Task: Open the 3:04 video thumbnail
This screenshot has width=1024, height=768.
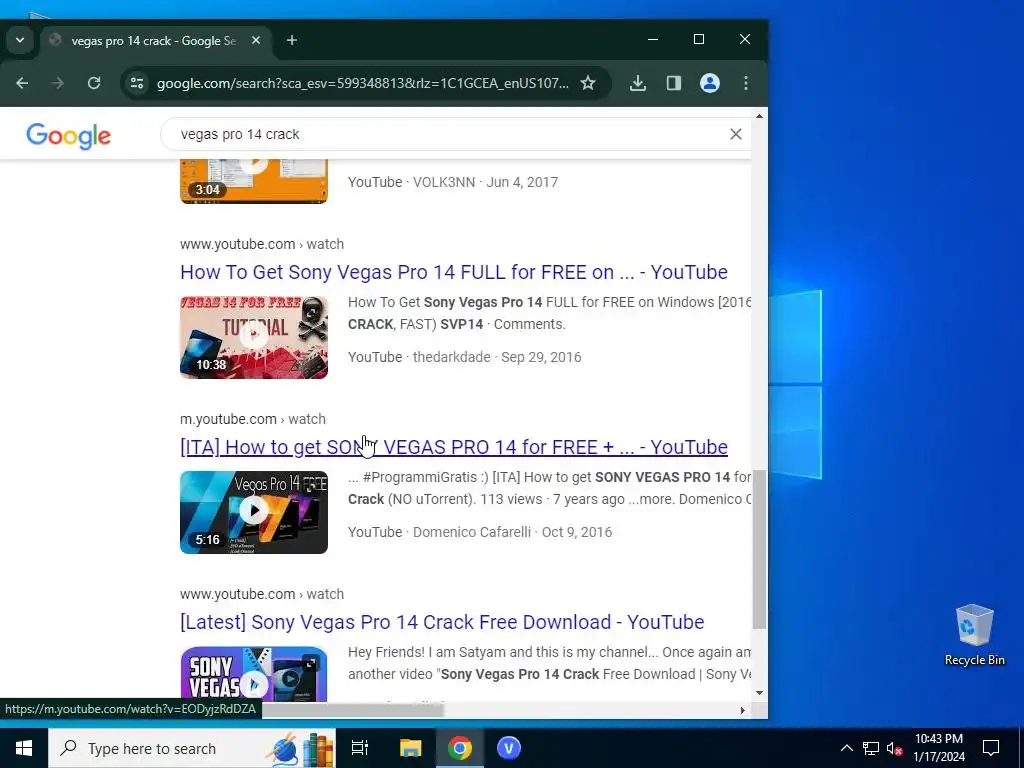Action: (254, 182)
